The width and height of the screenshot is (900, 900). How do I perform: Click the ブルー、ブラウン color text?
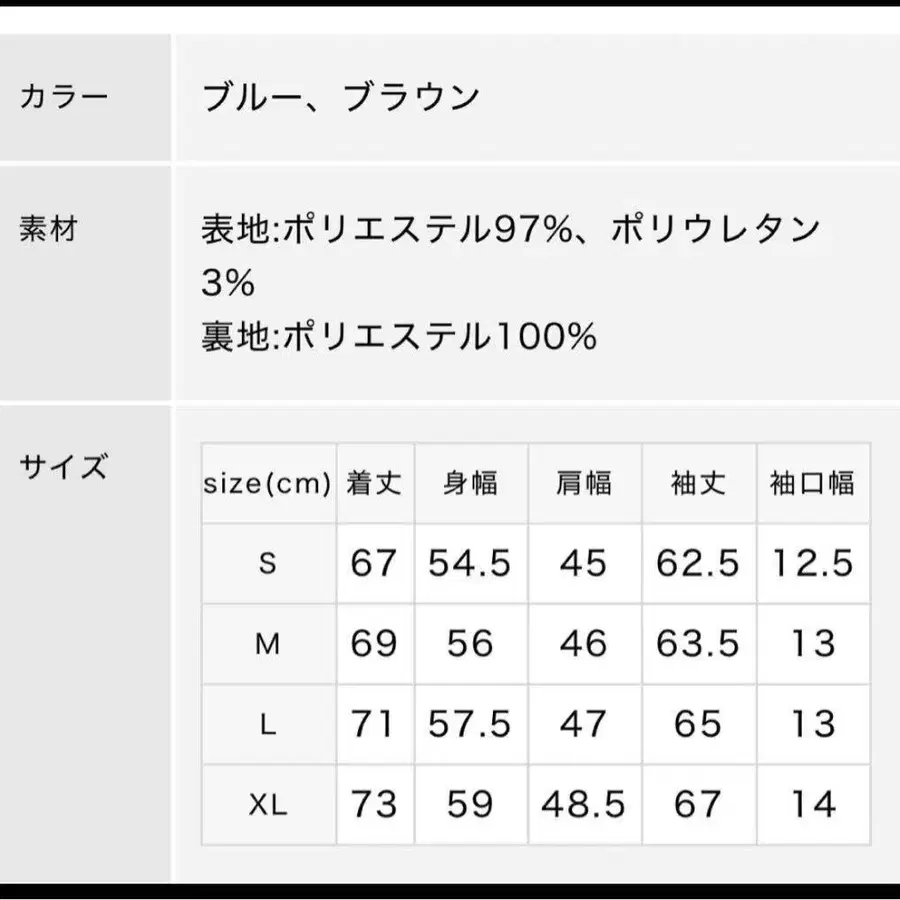coord(341,98)
